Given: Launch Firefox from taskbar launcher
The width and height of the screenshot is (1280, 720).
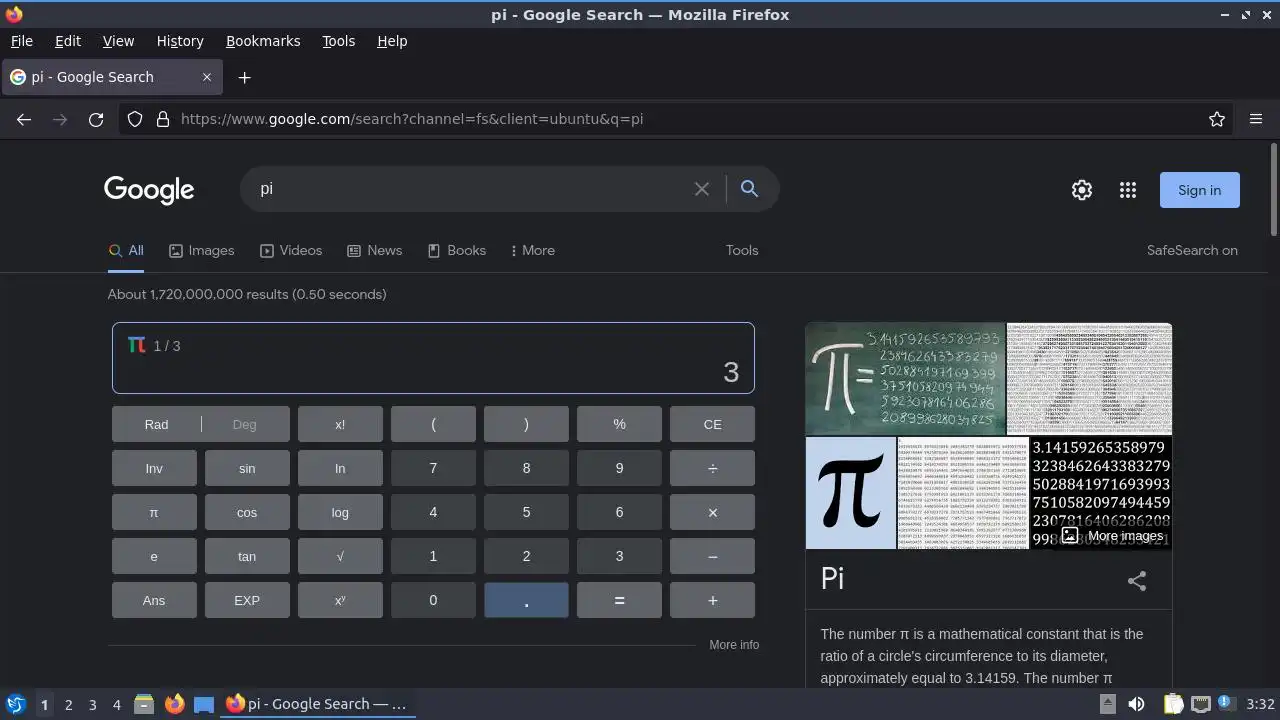Looking at the screenshot, I should point(174,704).
